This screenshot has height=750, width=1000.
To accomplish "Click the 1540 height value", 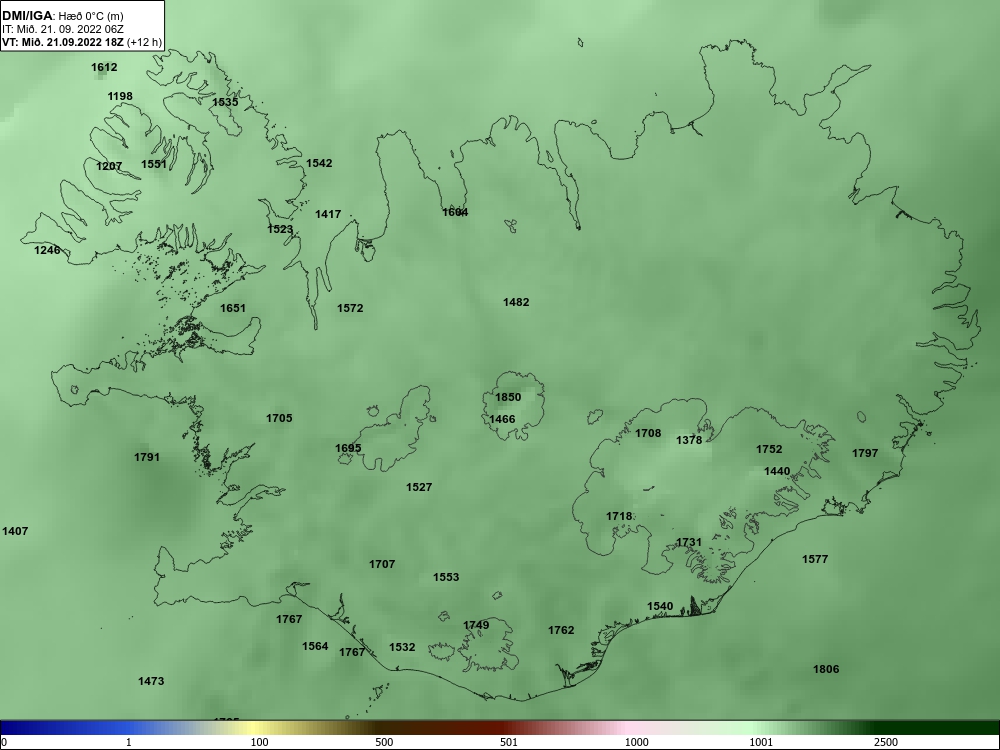I will tap(660, 607).
